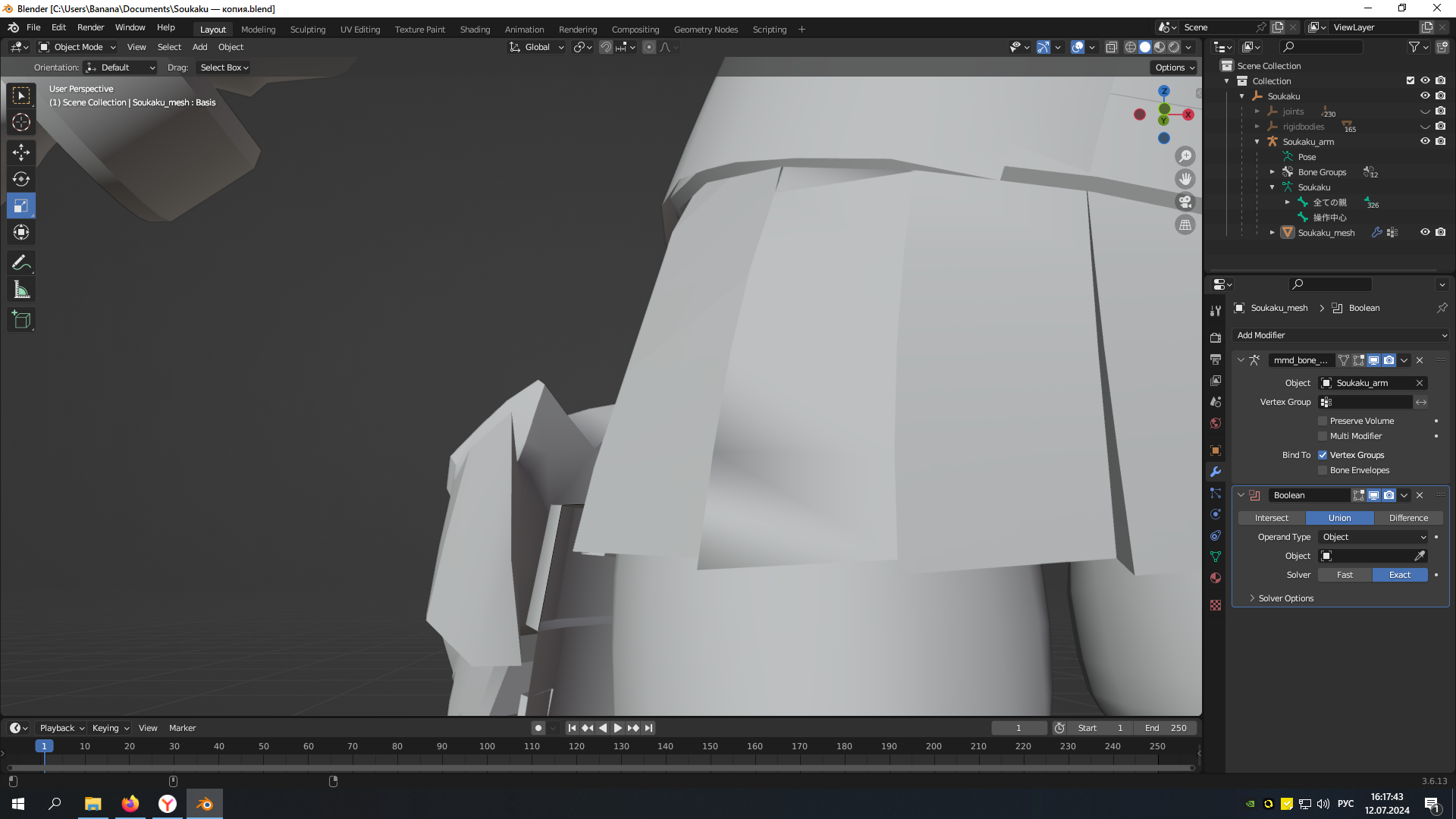Drag the timeline frame slider
The width and height of the screenshot is (1456, 819).
[x=44, y=746]
